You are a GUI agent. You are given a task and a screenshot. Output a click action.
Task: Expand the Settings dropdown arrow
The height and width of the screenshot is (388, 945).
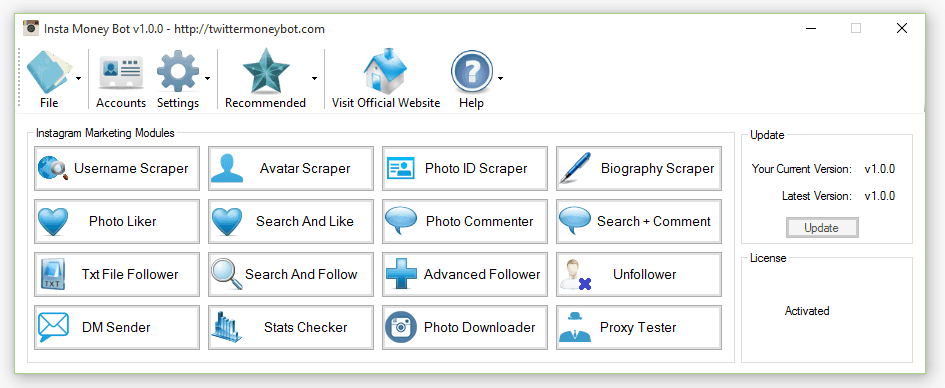click(x=207, y=78)
